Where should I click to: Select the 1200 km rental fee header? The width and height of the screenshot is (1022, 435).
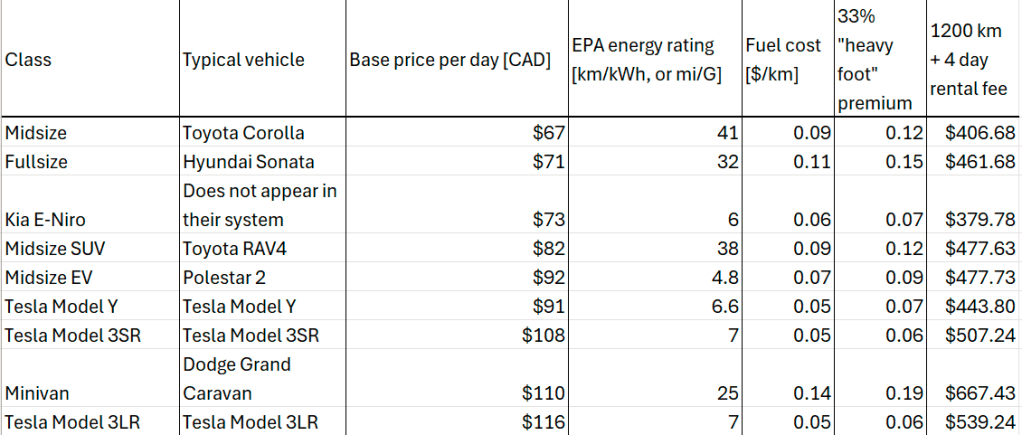[968, 60]
